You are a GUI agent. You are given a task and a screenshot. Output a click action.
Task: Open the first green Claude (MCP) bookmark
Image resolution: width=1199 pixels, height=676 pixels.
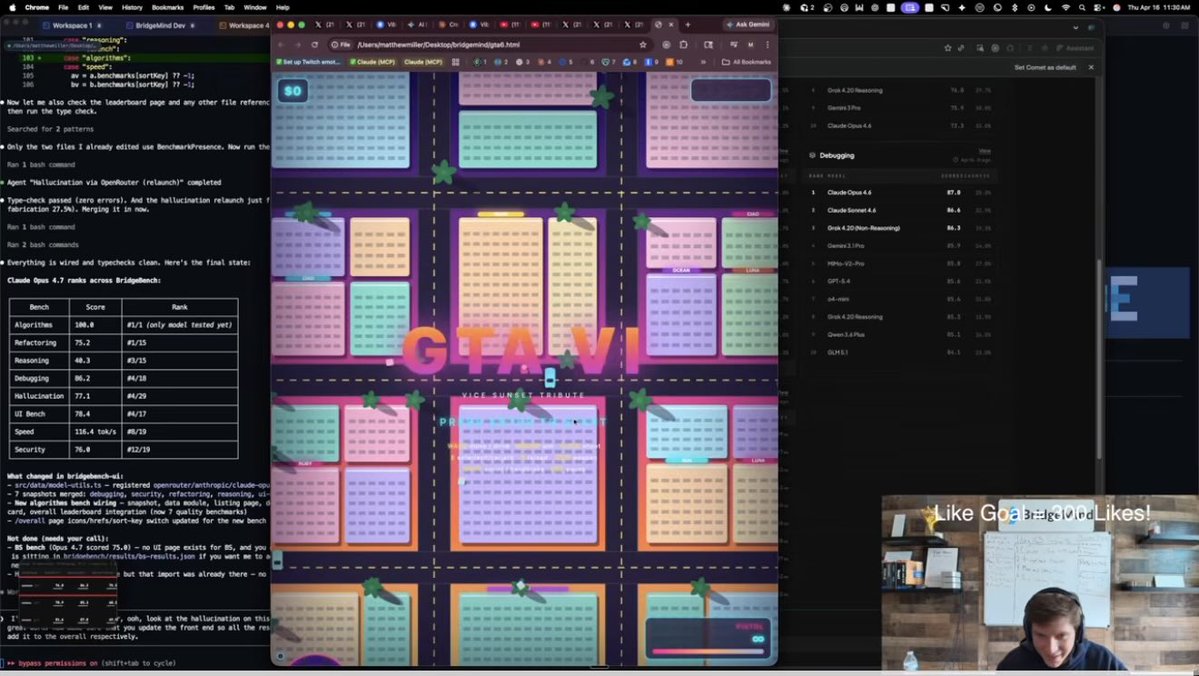[x=372, y=62]
